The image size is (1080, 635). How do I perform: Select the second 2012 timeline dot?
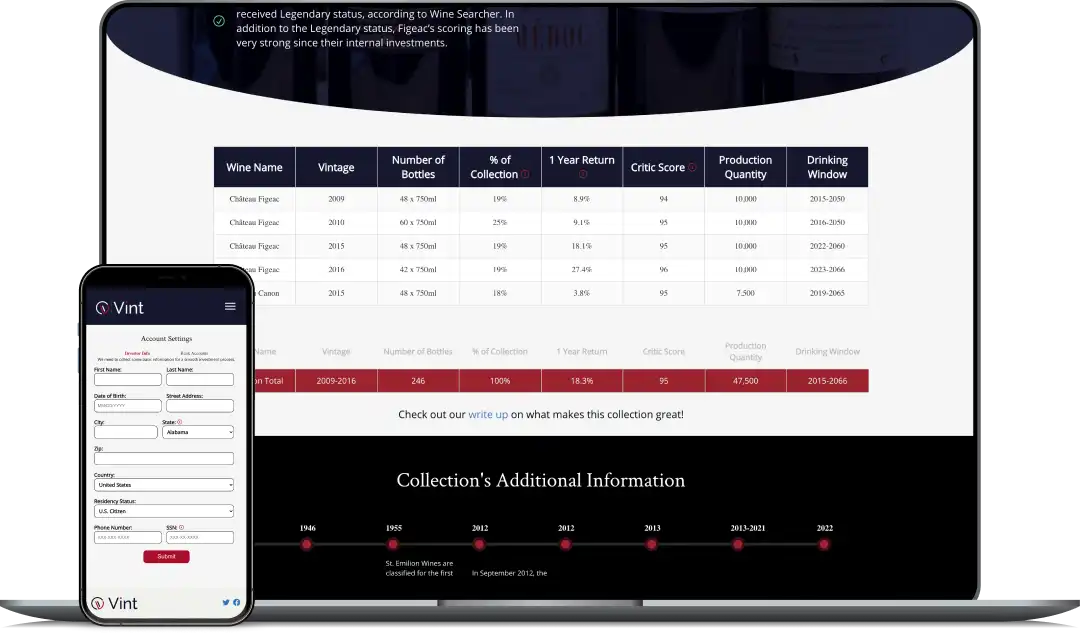(x=565, y=544)
